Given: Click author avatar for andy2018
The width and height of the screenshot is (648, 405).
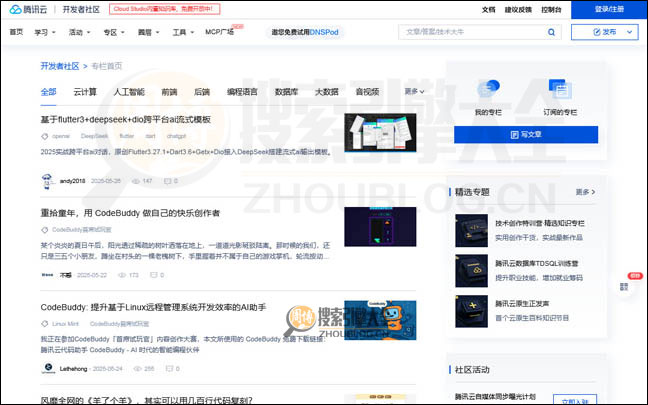Looking at the screenshot, I should pyautogui.click(x=48, y=181).
